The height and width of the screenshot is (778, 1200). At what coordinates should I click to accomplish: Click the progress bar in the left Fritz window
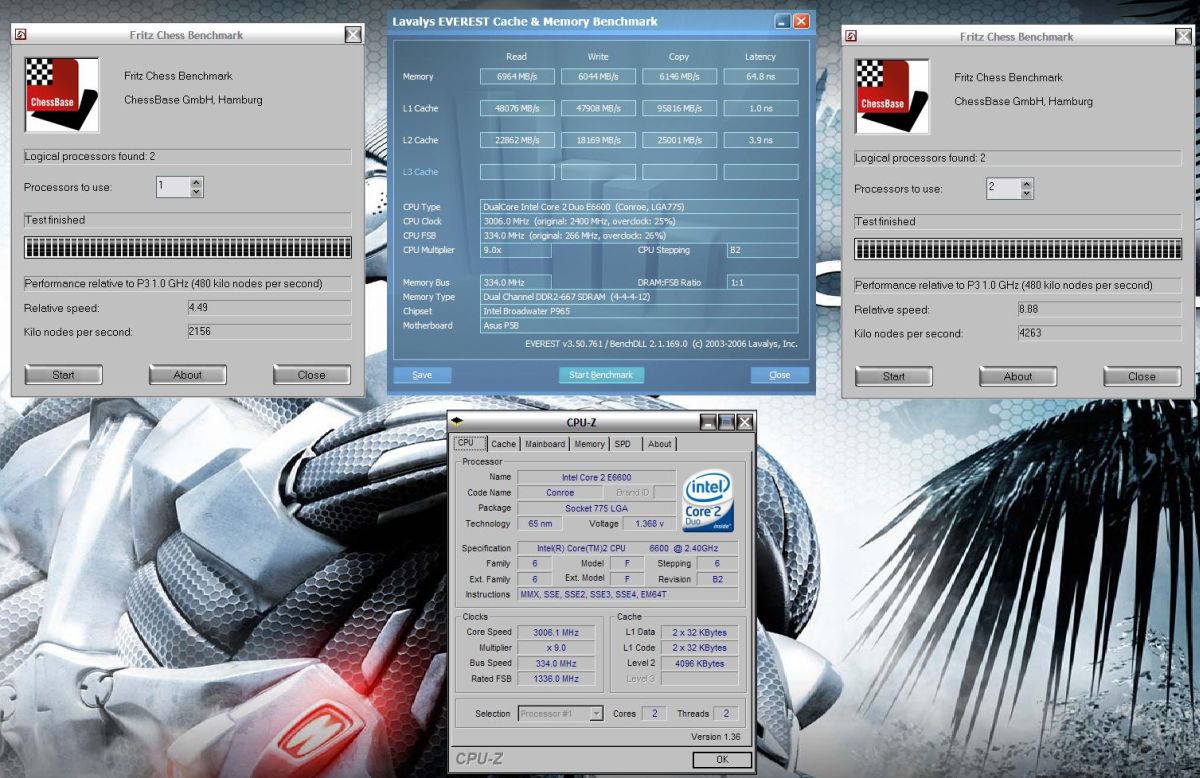coord(188,248)
